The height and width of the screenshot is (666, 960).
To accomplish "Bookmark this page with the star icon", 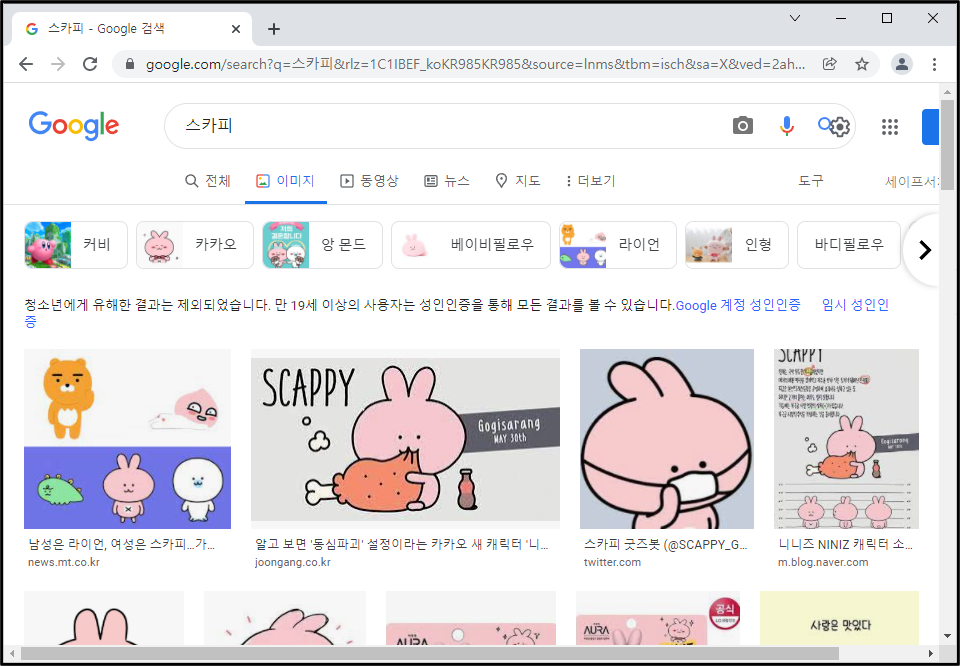I will tap(861, 64).
